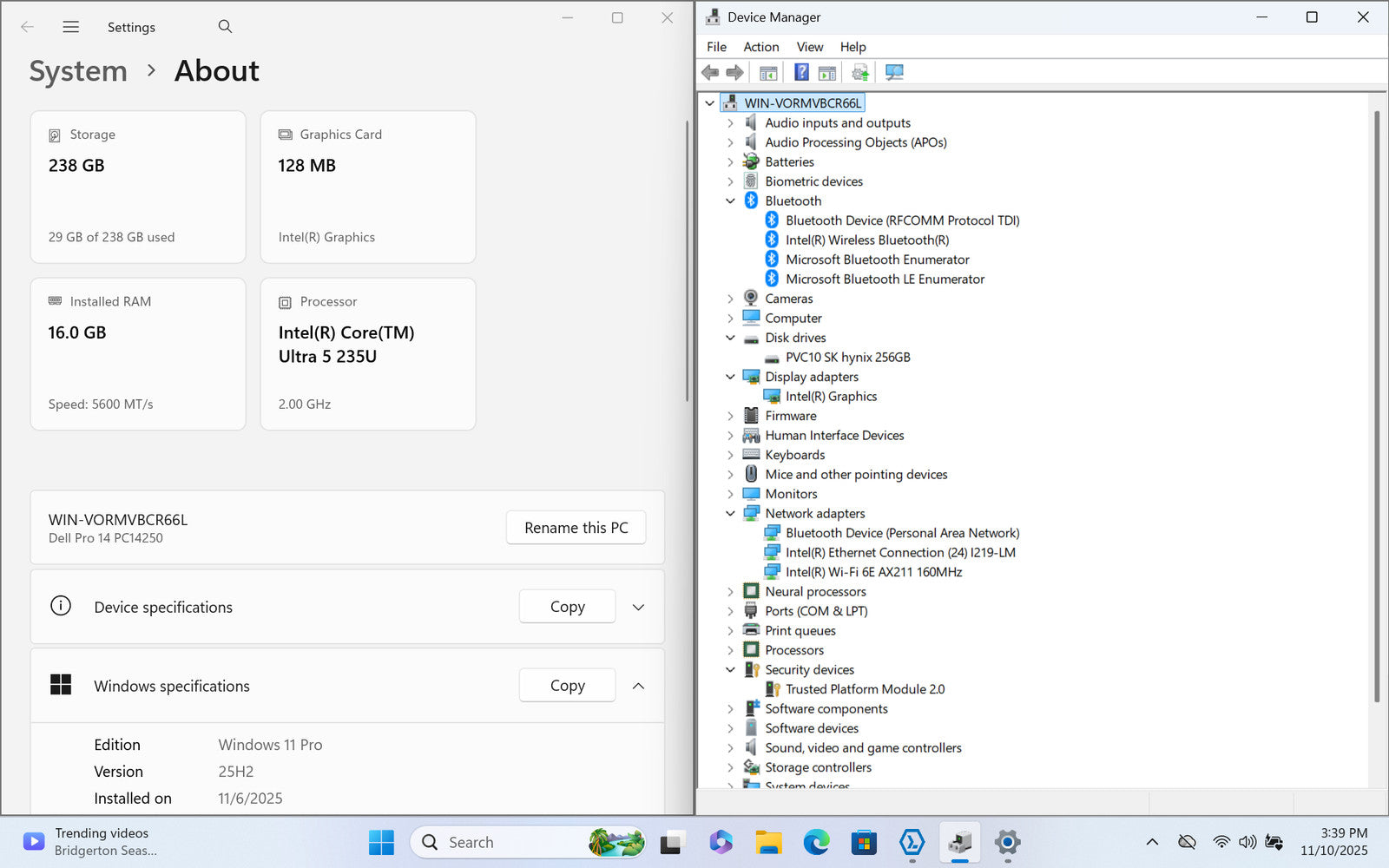Open the View menu in Device Manager
Screen dimensions: 1389x868
[x=809, y=47]
